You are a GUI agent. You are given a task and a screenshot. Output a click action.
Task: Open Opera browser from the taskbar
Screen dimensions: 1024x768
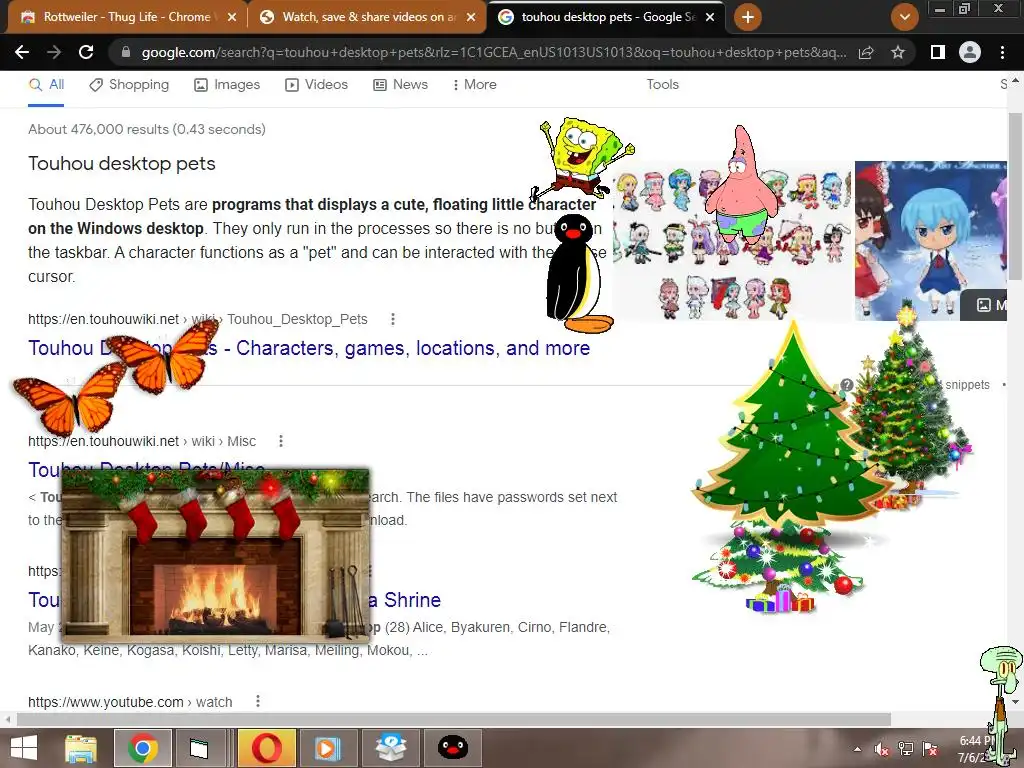pos(267,748)
